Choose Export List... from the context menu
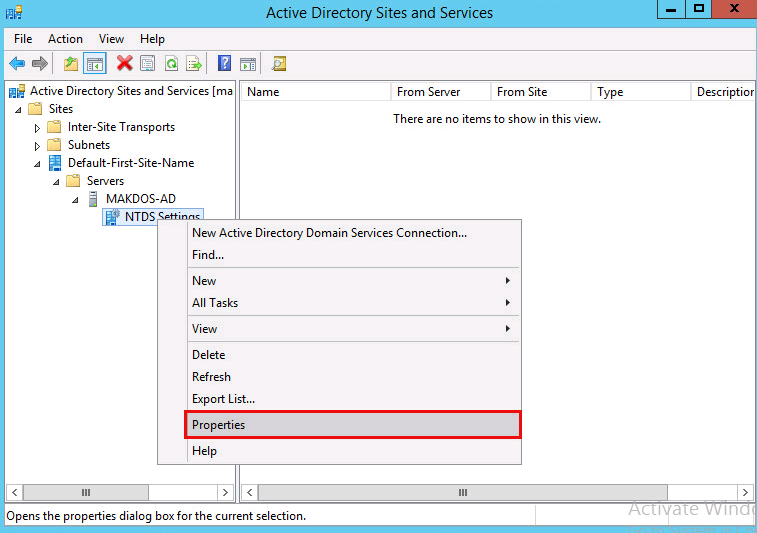757x533 pixels. 353,399
